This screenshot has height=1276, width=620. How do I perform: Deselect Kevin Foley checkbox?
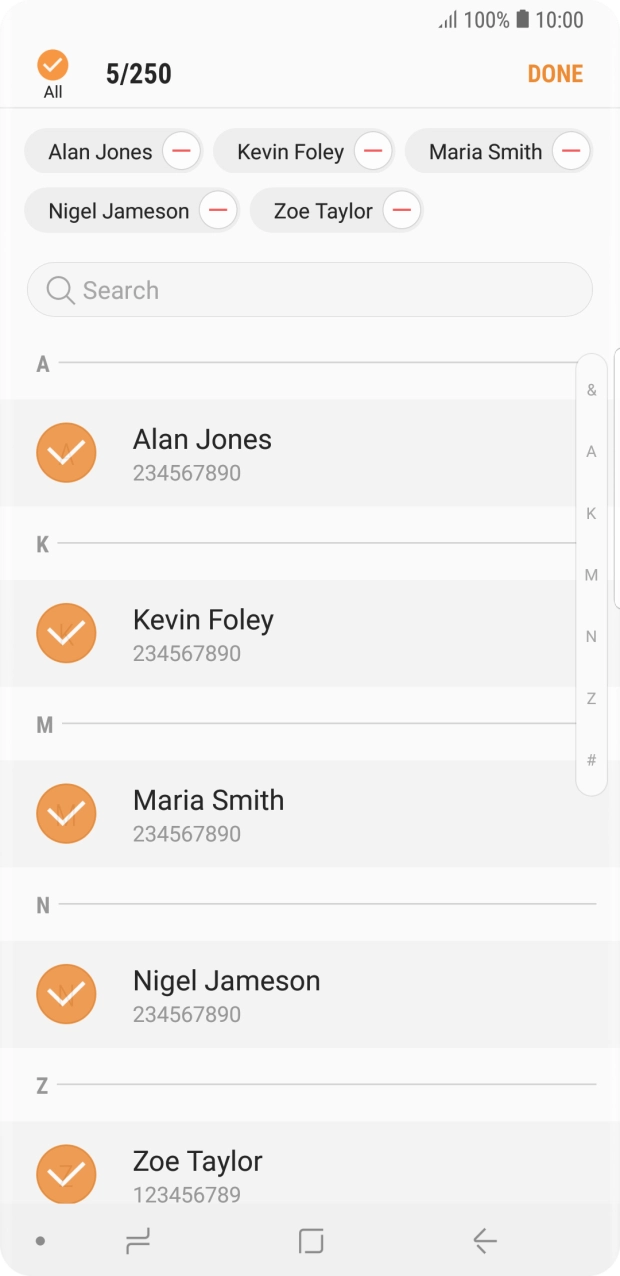[x=66, y=633]
